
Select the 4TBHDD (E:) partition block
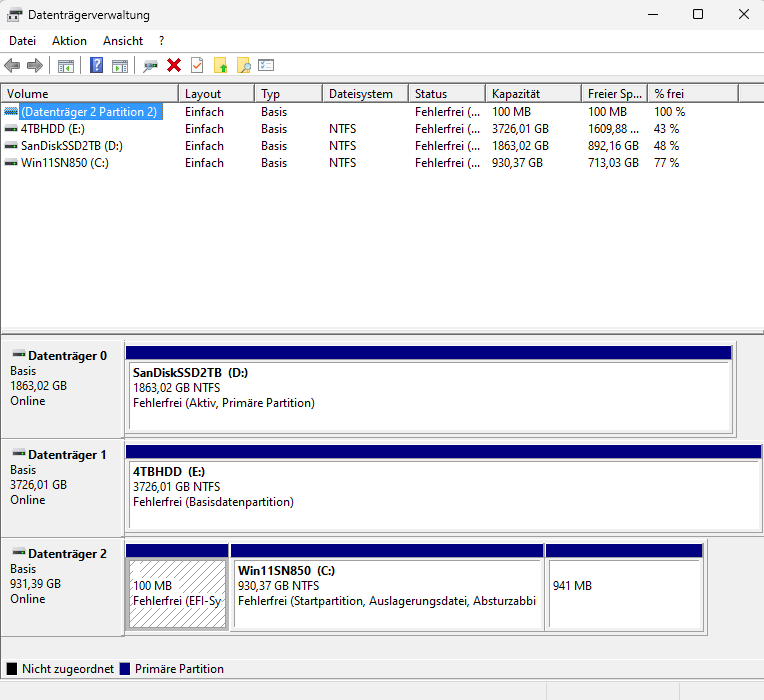pyautogui.click(x=444, y=488)
